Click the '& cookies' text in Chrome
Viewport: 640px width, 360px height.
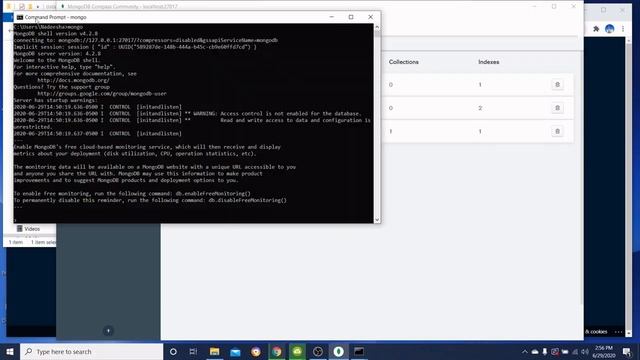click(596, 332)
